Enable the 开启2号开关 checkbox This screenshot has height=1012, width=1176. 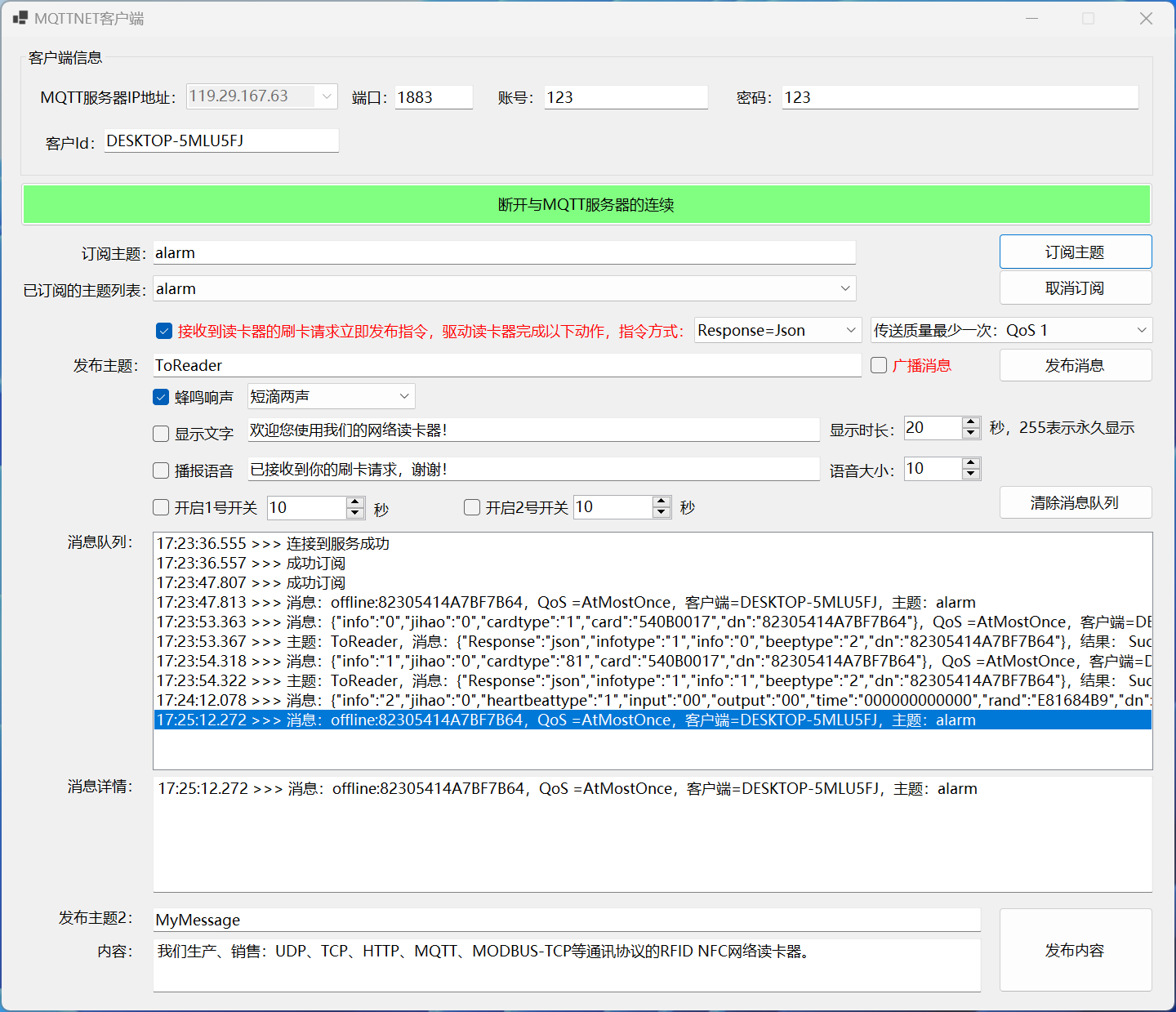pyautogui.click(x=472, y=507)
